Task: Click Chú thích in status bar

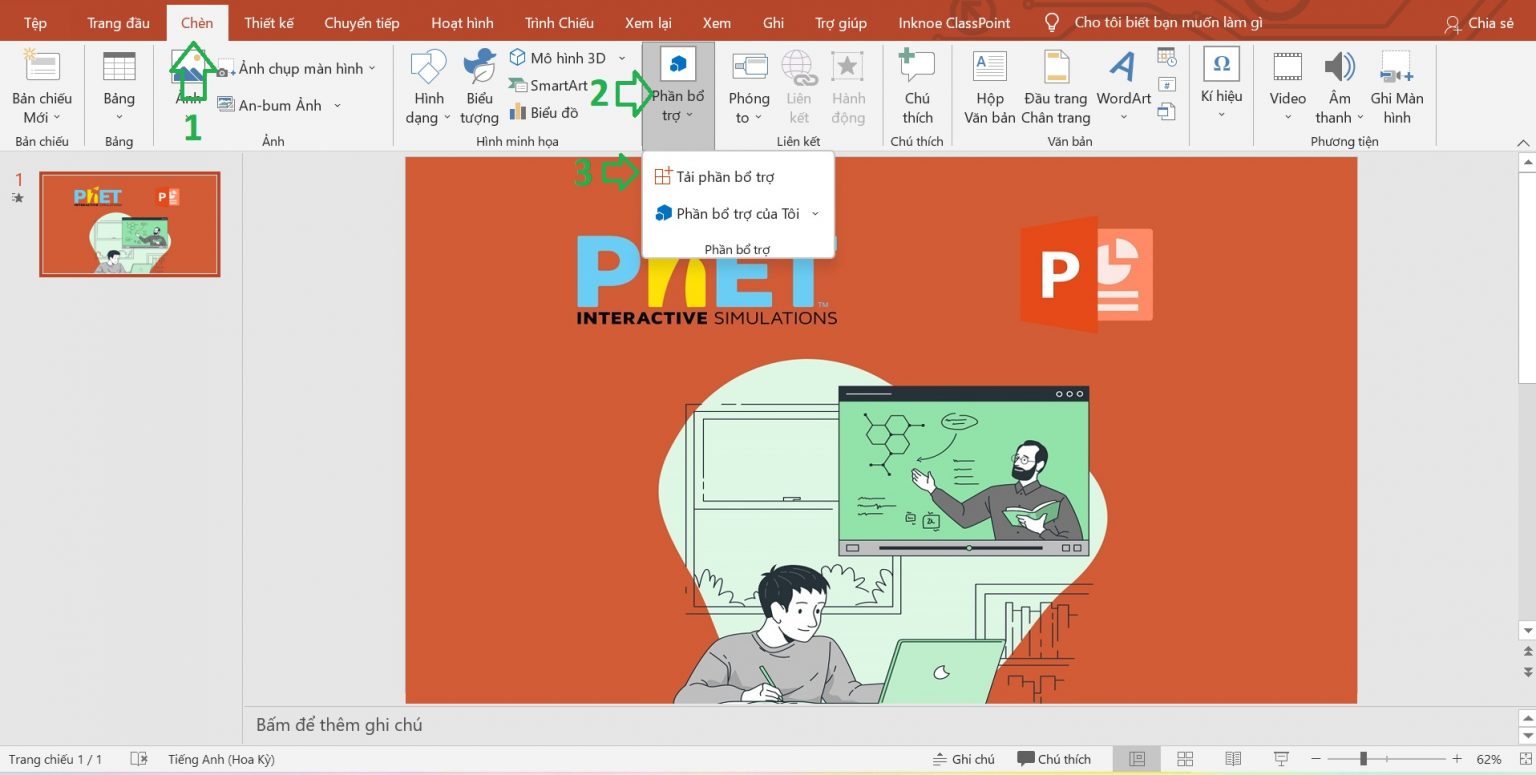Action: click(x=1055, y=759)
